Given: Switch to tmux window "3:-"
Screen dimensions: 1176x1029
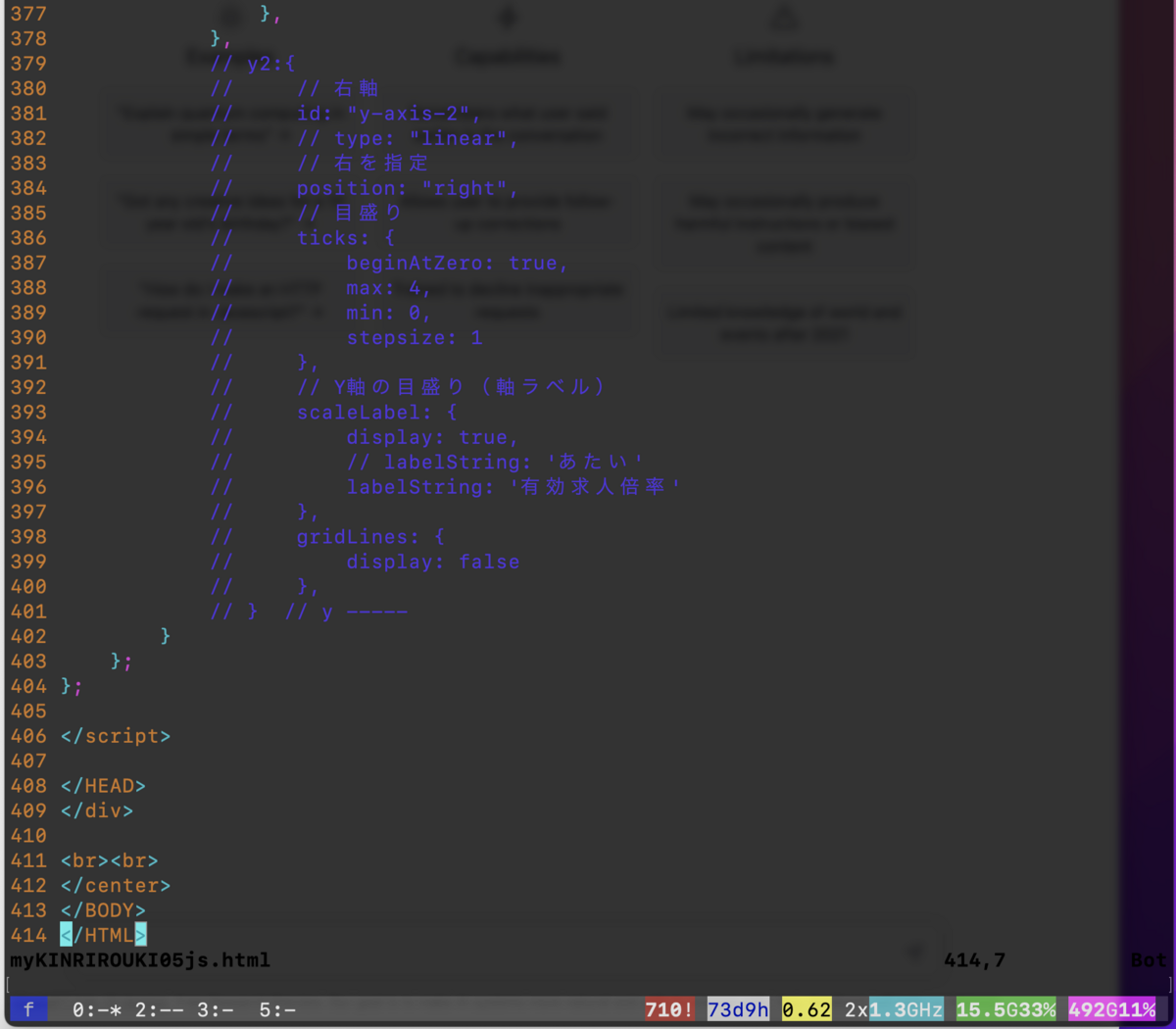Looking at the screenshot, I should pos(215,1009).
